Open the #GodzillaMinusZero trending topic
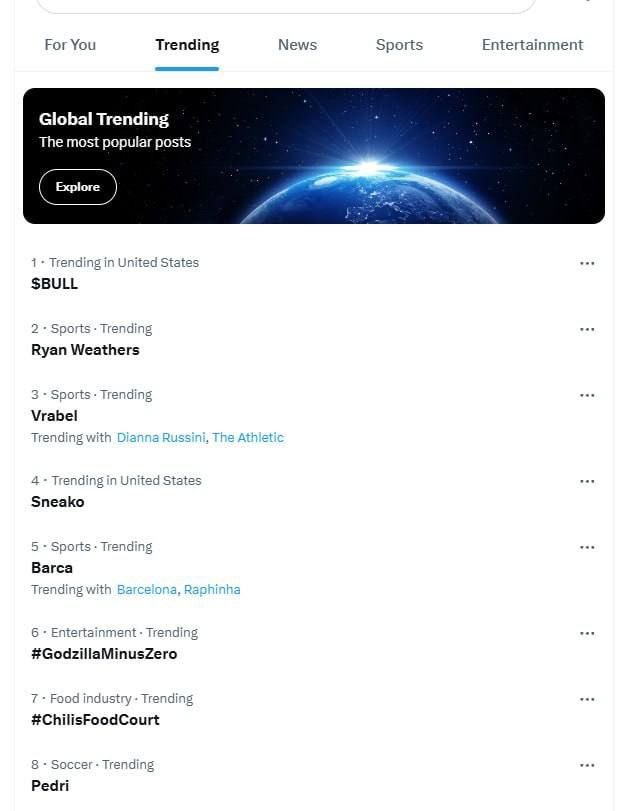Image resolution: width=629 pixels, height=811 pixels. (x=104, y=654)
